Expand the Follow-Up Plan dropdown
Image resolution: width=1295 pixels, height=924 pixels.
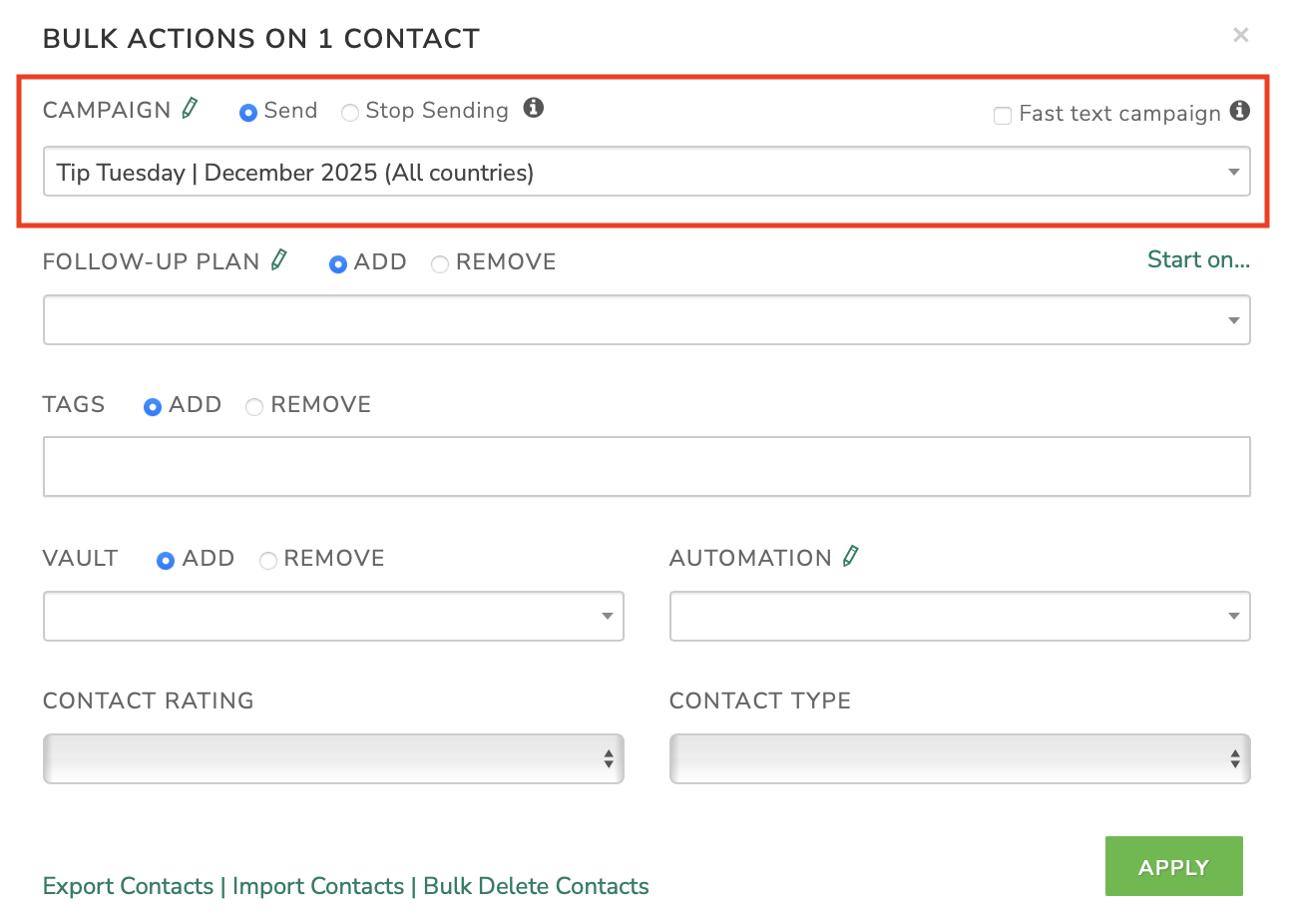tap(647, 320)
